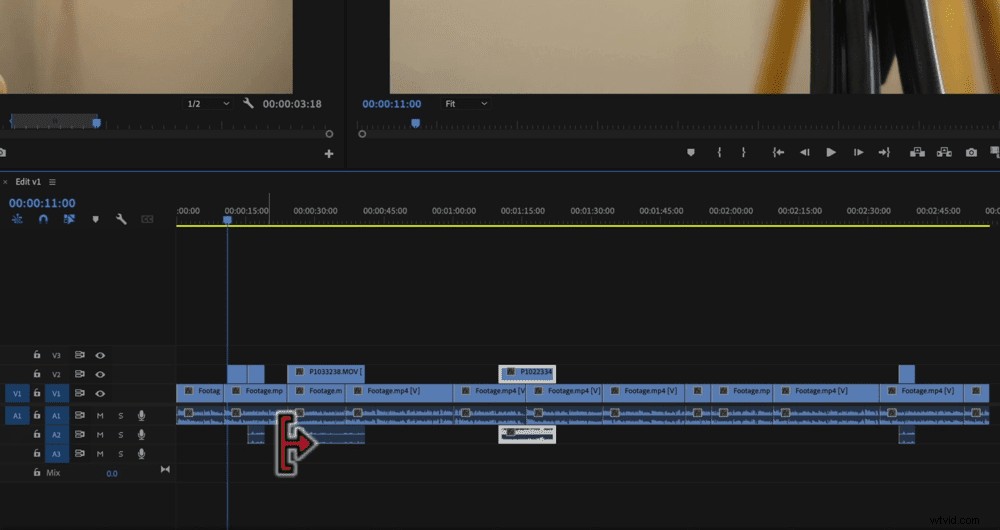Toggle sync lock for track V3
The height and width of the screenshot is (530, 1000).
(80, 355)
